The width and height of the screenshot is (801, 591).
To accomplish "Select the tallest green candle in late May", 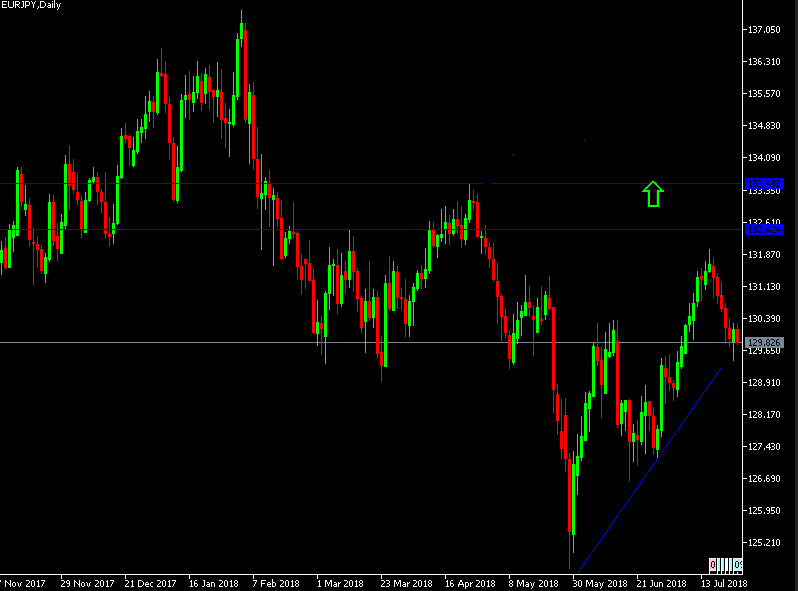I will [x=573, y=495].
